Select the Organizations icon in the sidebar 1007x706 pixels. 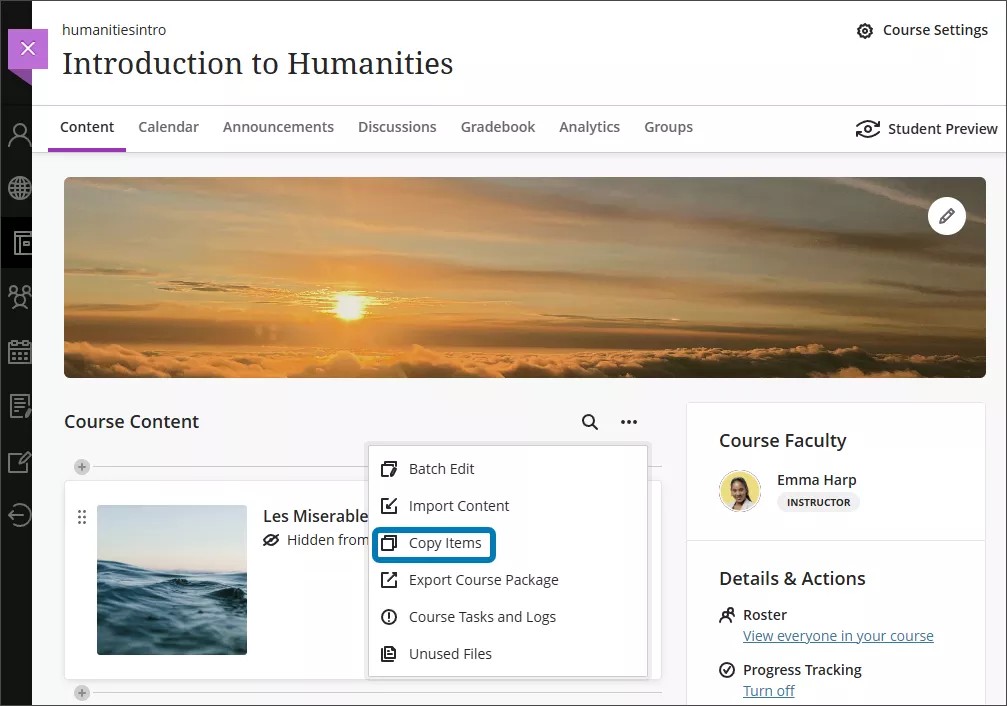18,297
